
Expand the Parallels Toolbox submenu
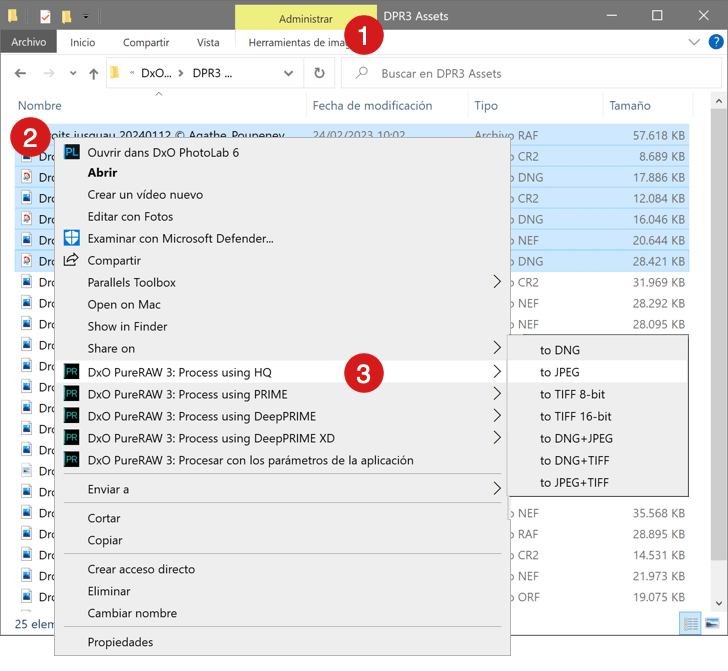497,281
